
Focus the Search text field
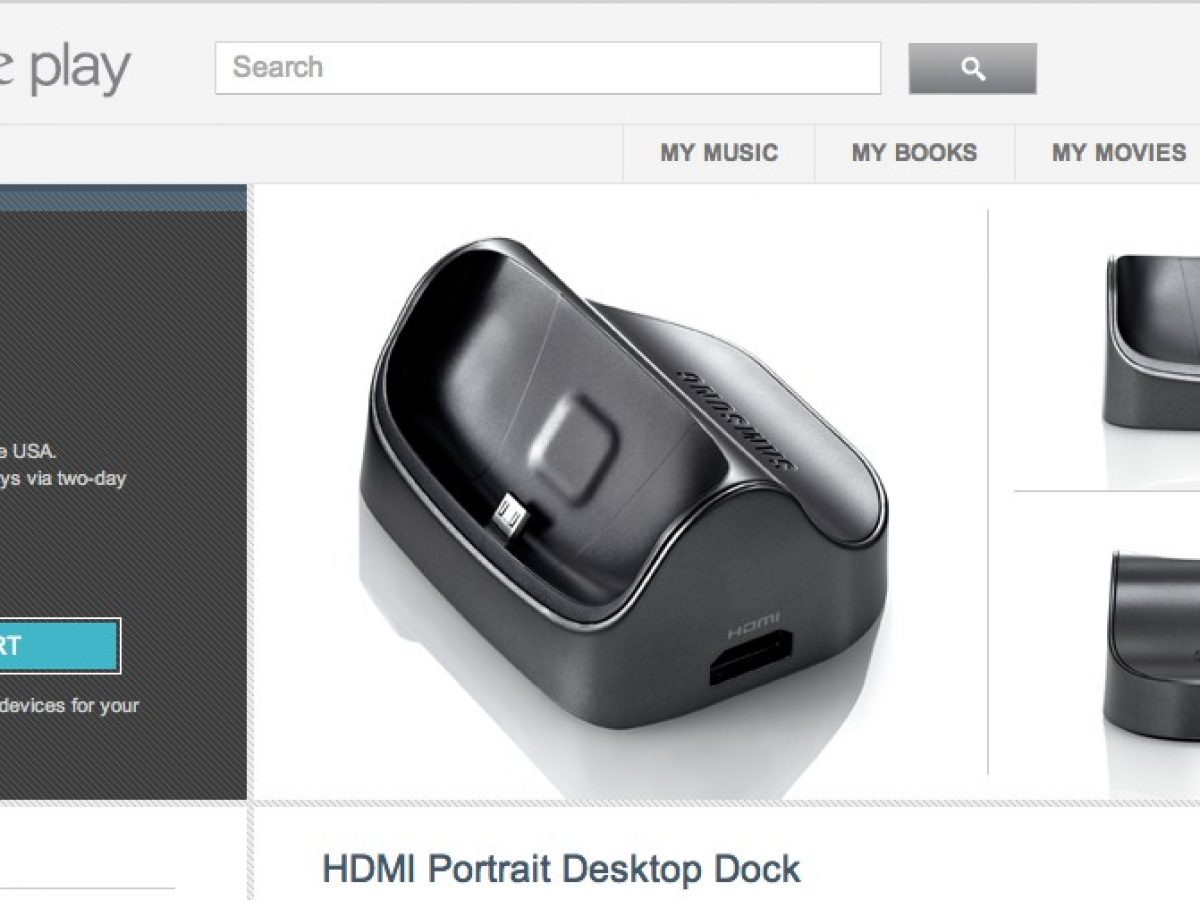point(548,68)
